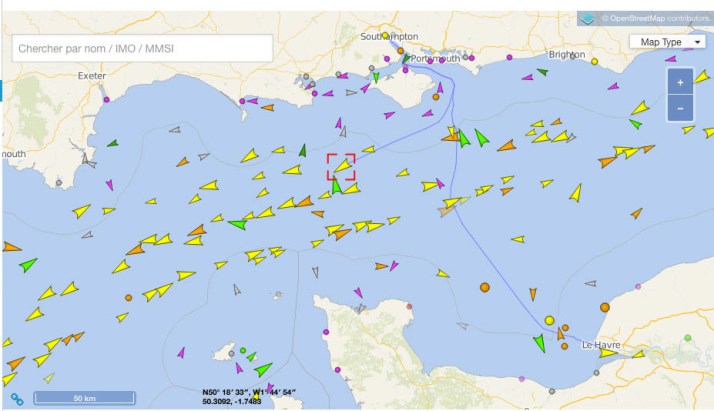Click the Le Havre city label
The width and height of the screenshot is (714, 411).
tap(601, 345)
